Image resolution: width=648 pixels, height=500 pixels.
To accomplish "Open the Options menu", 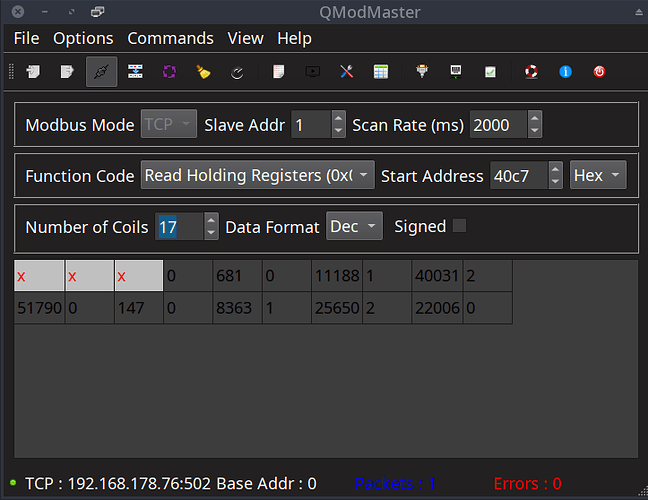I will point(83,38).
